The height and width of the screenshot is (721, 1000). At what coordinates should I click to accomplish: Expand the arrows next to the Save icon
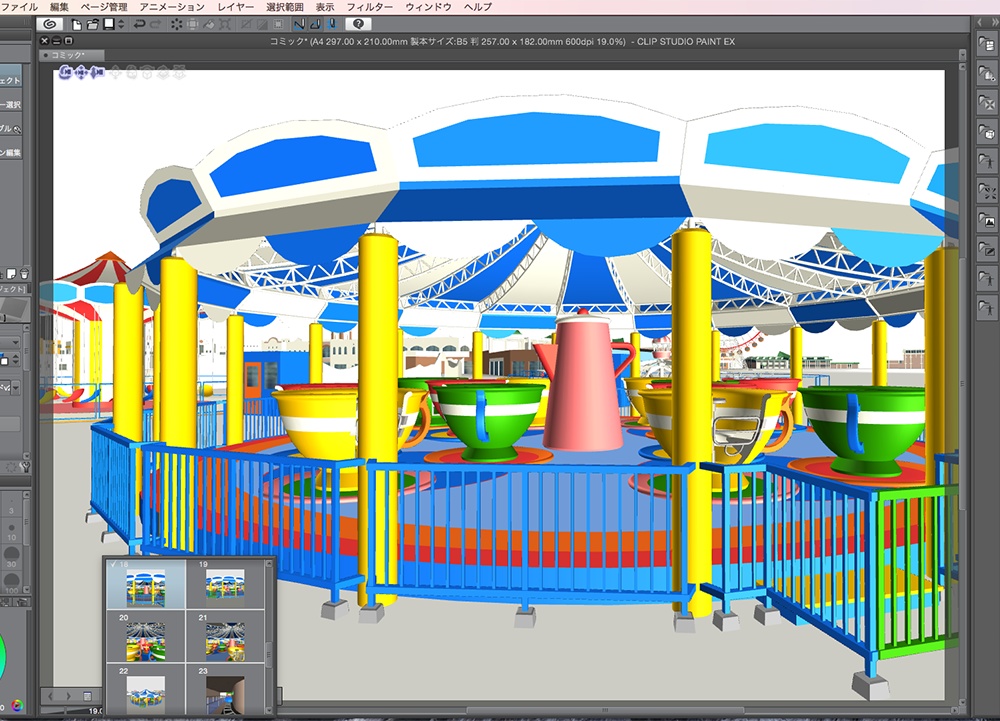point(120,23)
